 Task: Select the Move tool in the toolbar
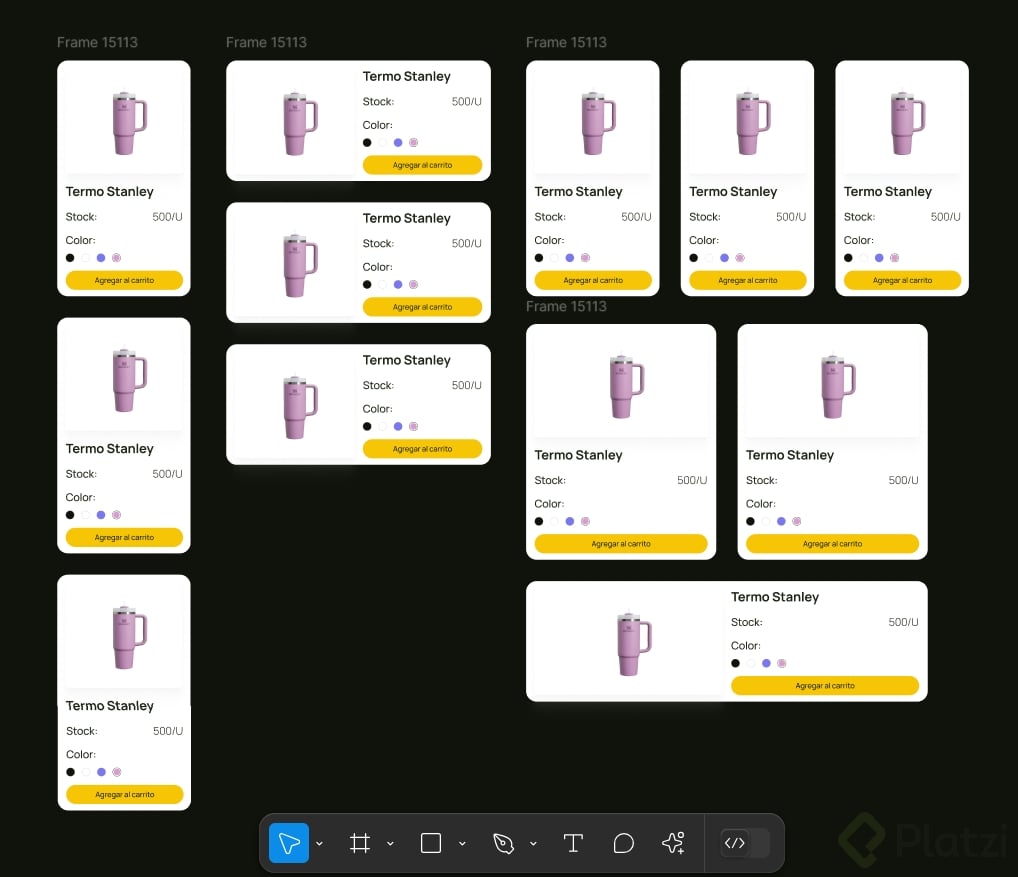(288, 843)
